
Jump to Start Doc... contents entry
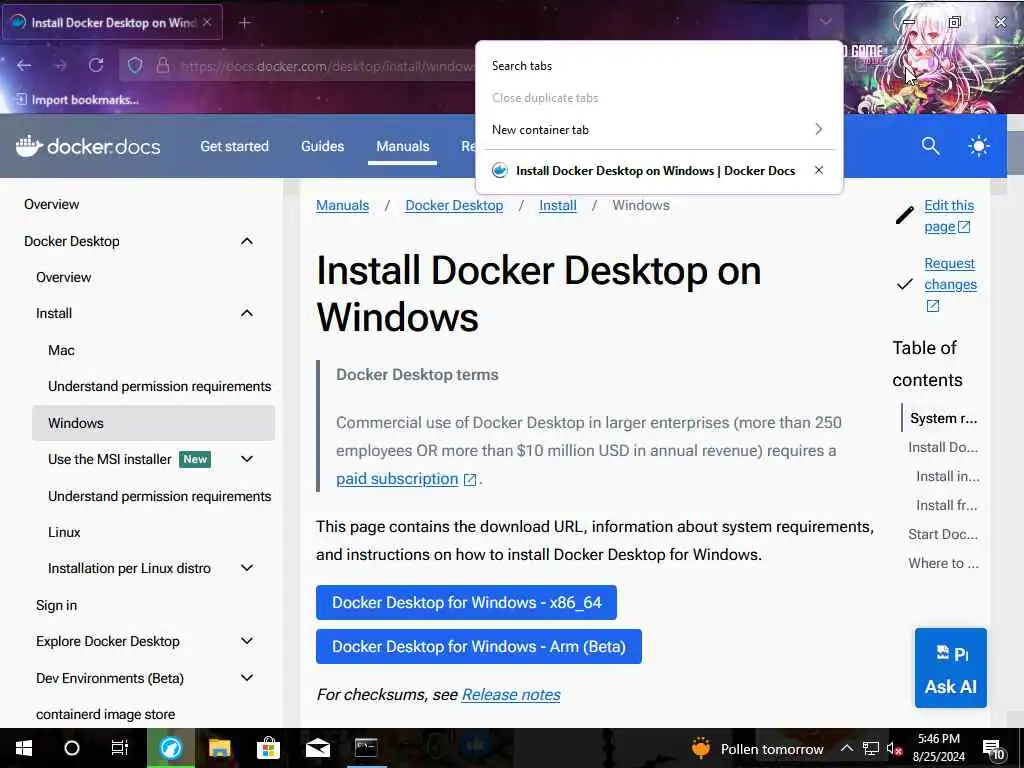[942, 534]
